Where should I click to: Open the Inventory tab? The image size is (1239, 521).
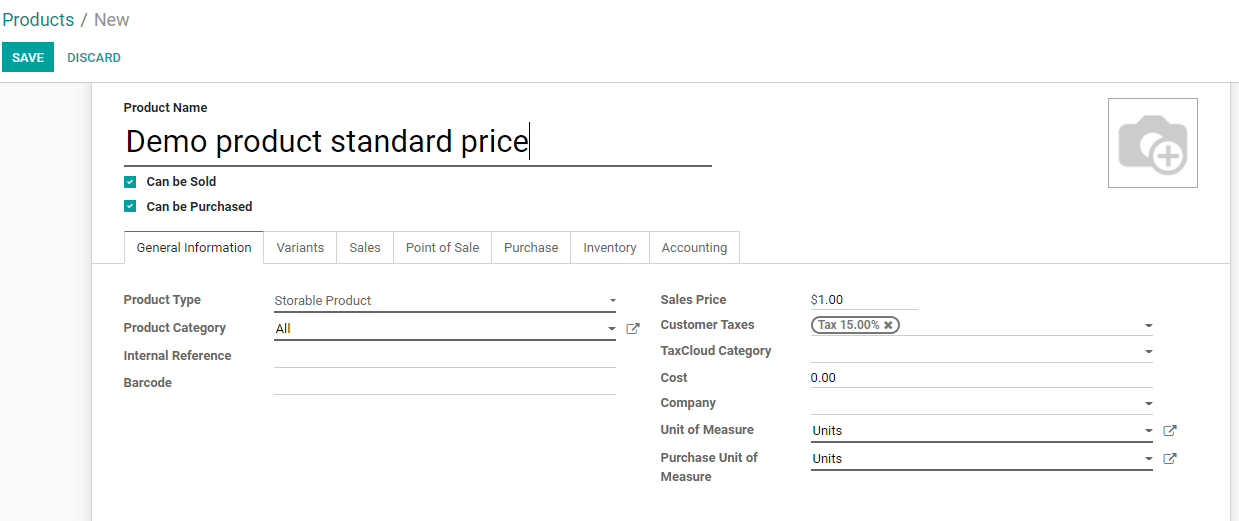pos(609,248)
